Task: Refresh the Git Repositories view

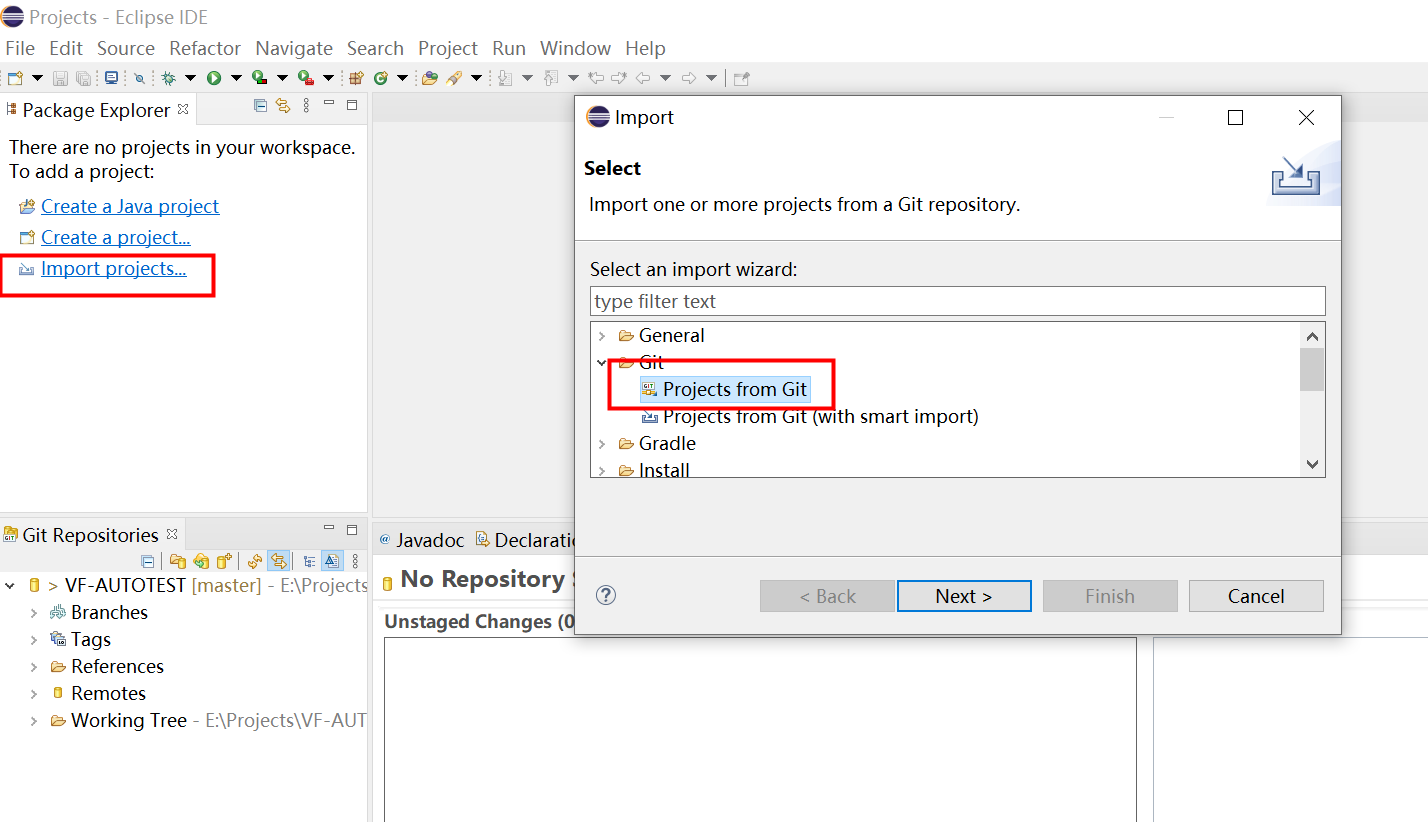Action: pos(255,561)
